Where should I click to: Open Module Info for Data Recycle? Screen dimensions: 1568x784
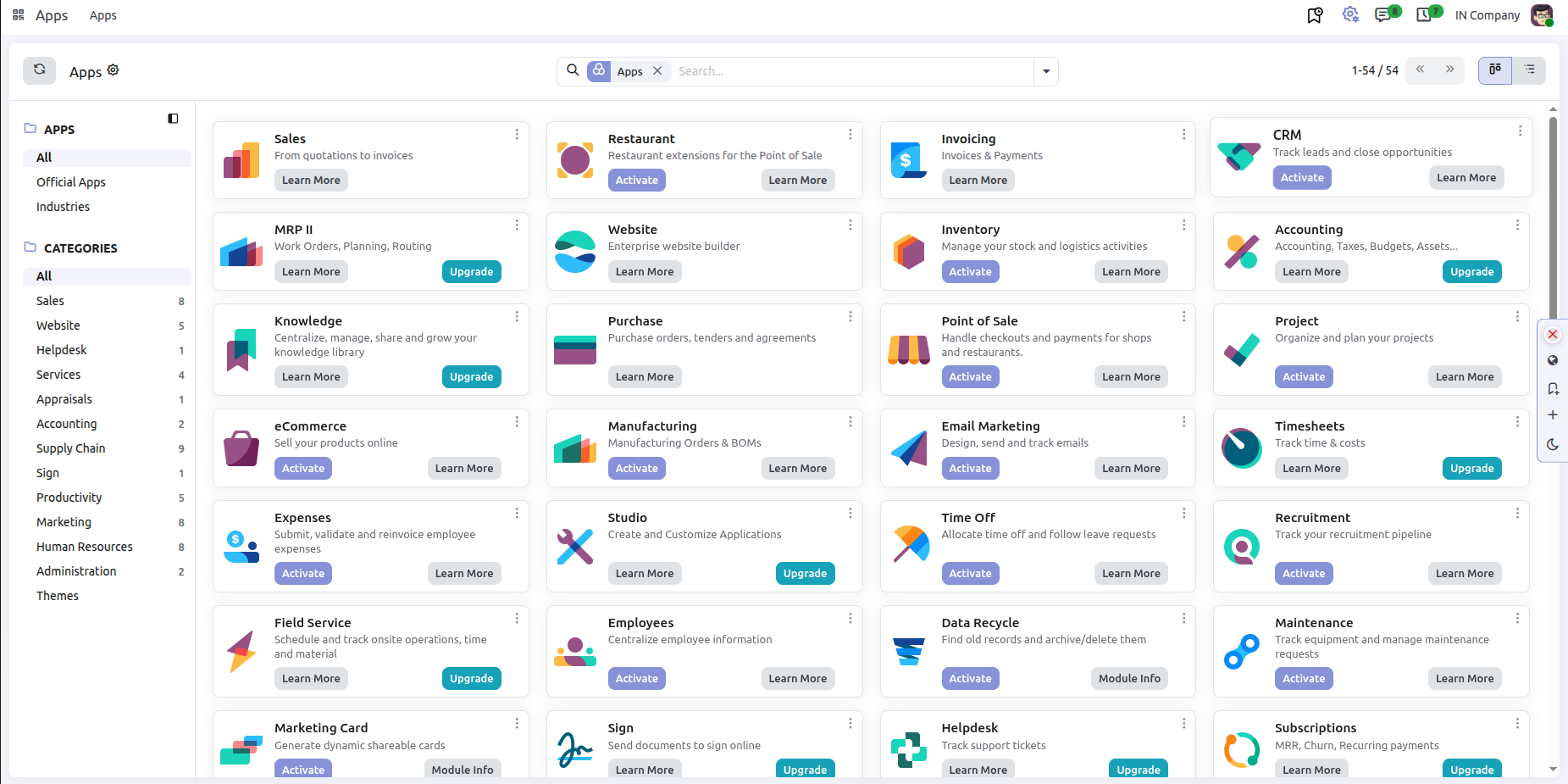click(1129, 678)
